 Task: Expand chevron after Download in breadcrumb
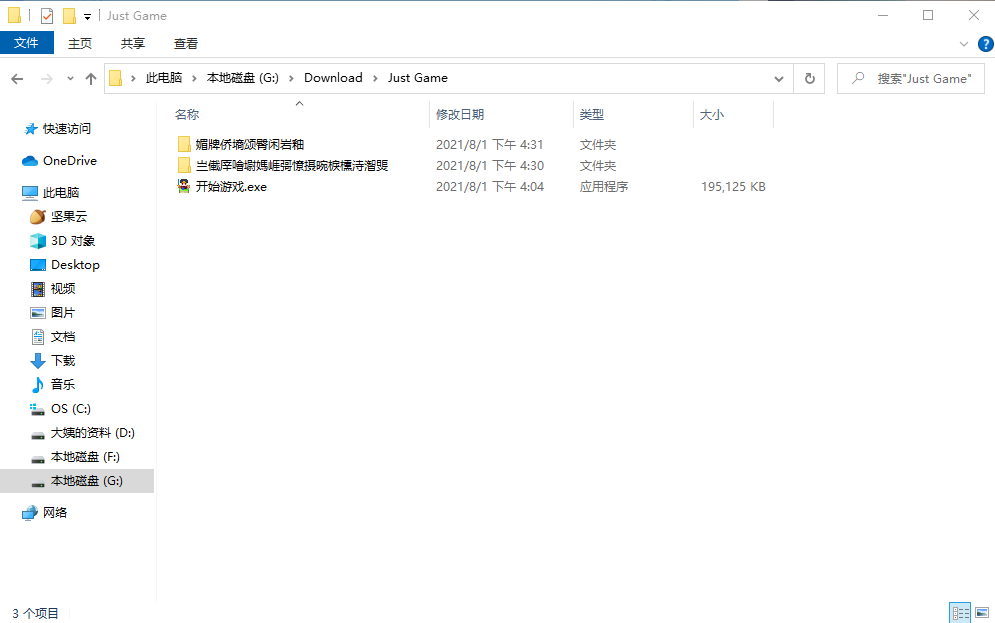point(375,78)
